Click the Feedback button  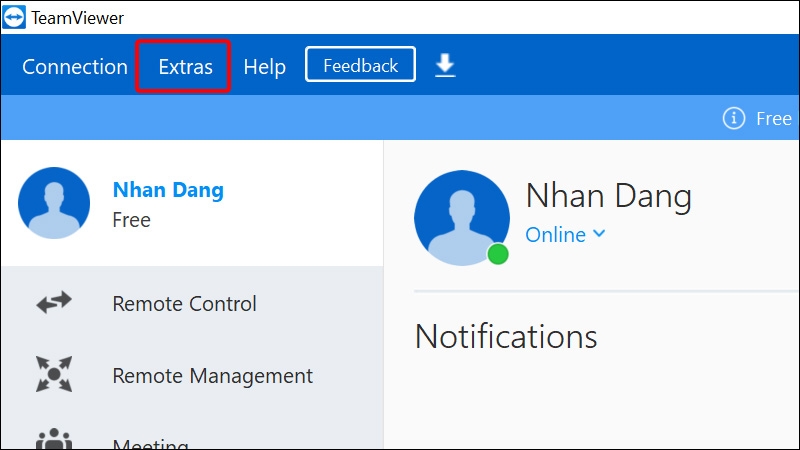click(x=360, y=64)
